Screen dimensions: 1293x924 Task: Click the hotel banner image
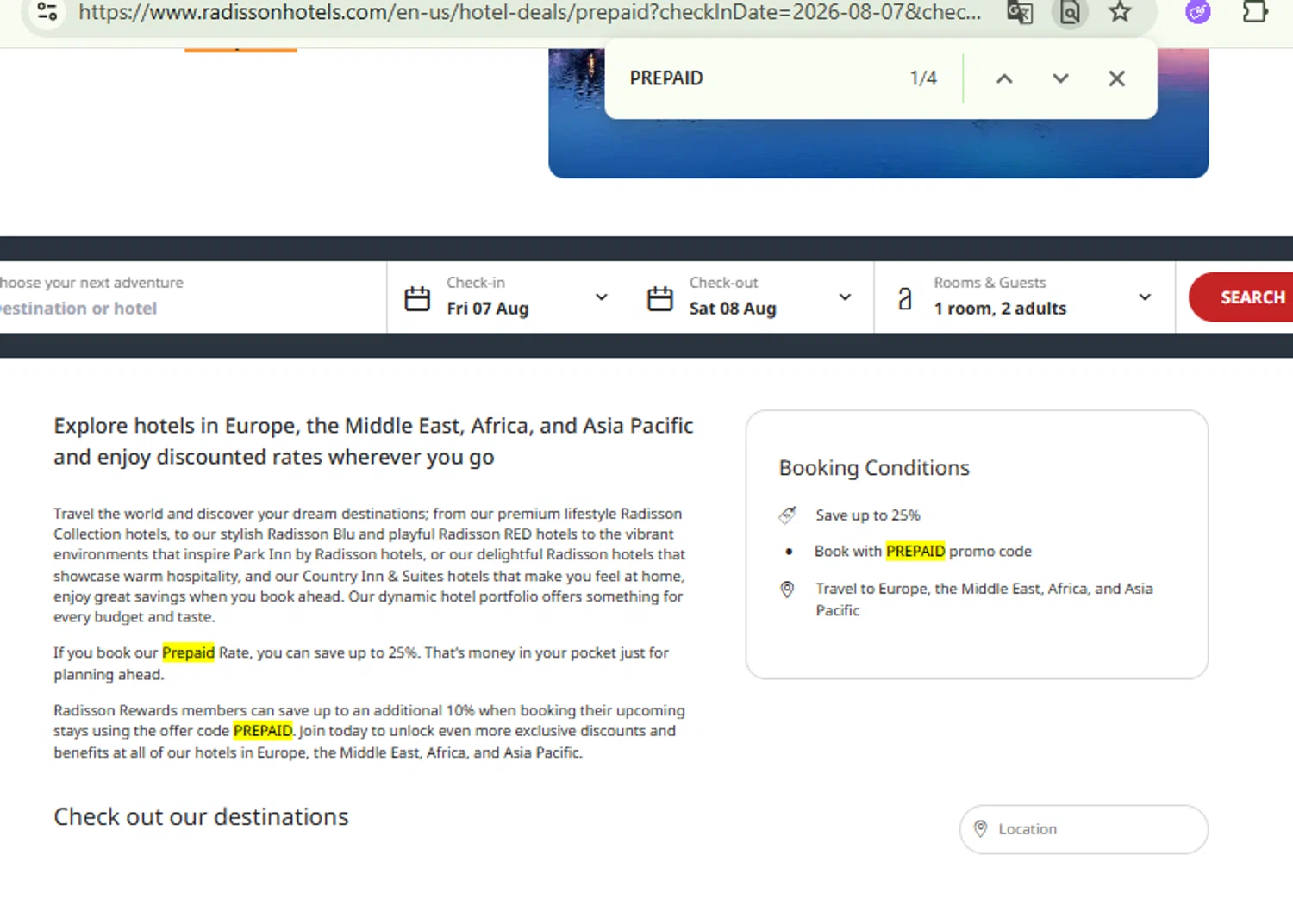tap(878, 148)
